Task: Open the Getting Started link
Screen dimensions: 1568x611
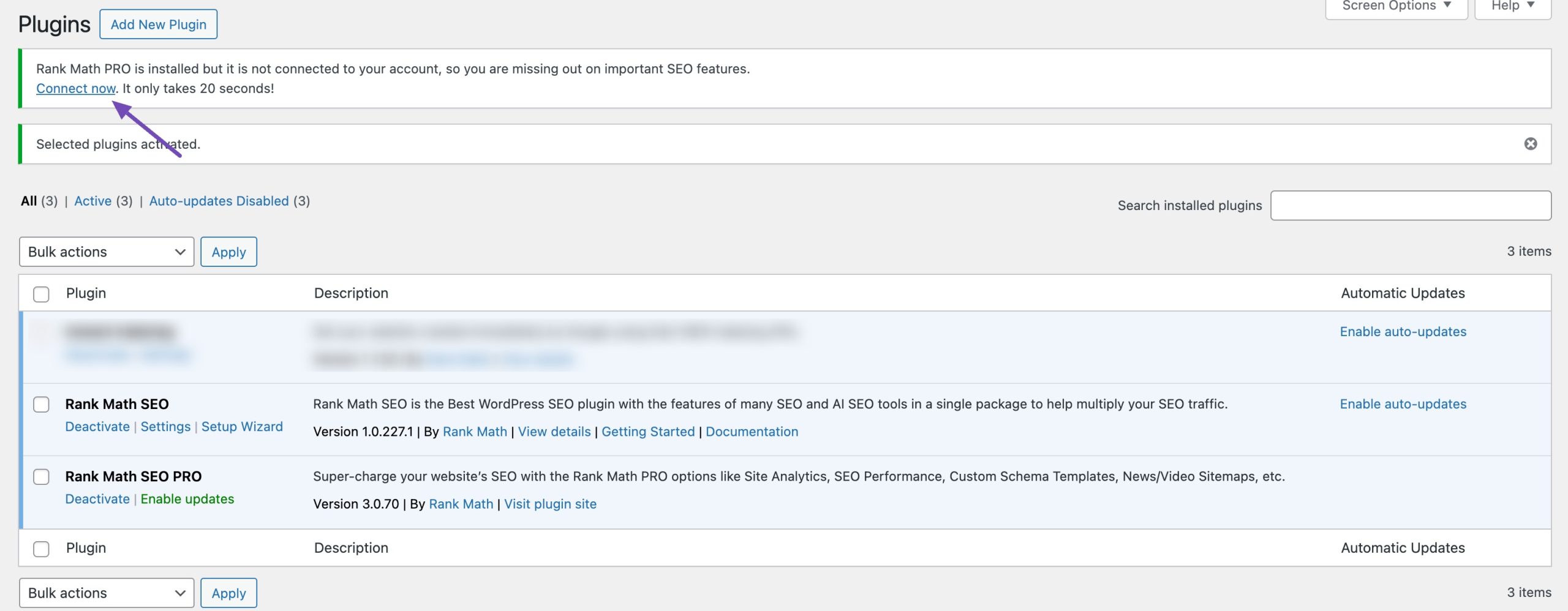Action: [648, 432]
